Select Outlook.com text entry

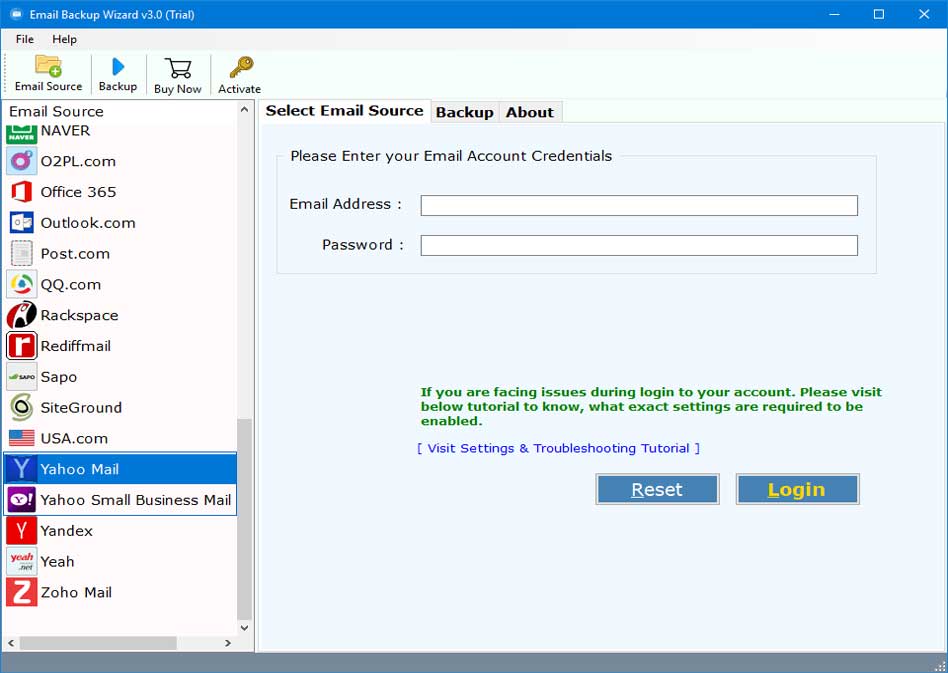pos(88,223)
